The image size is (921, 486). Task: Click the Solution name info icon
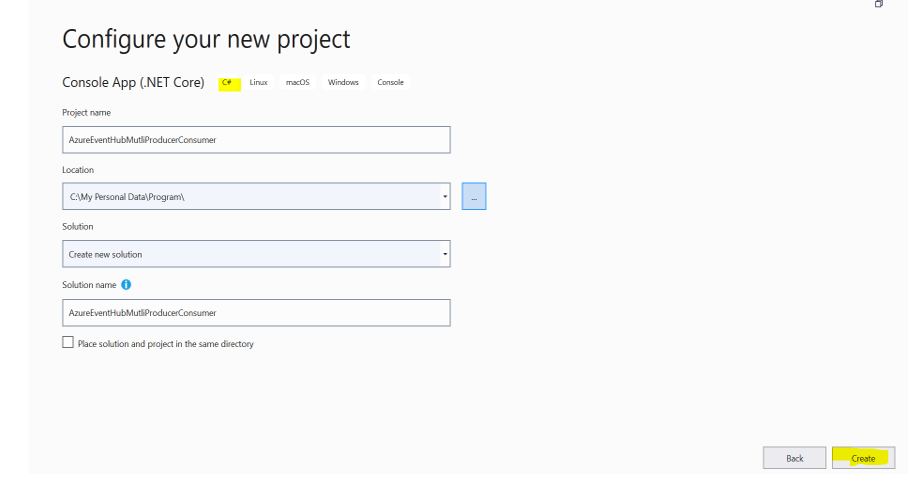click(126, 285)
